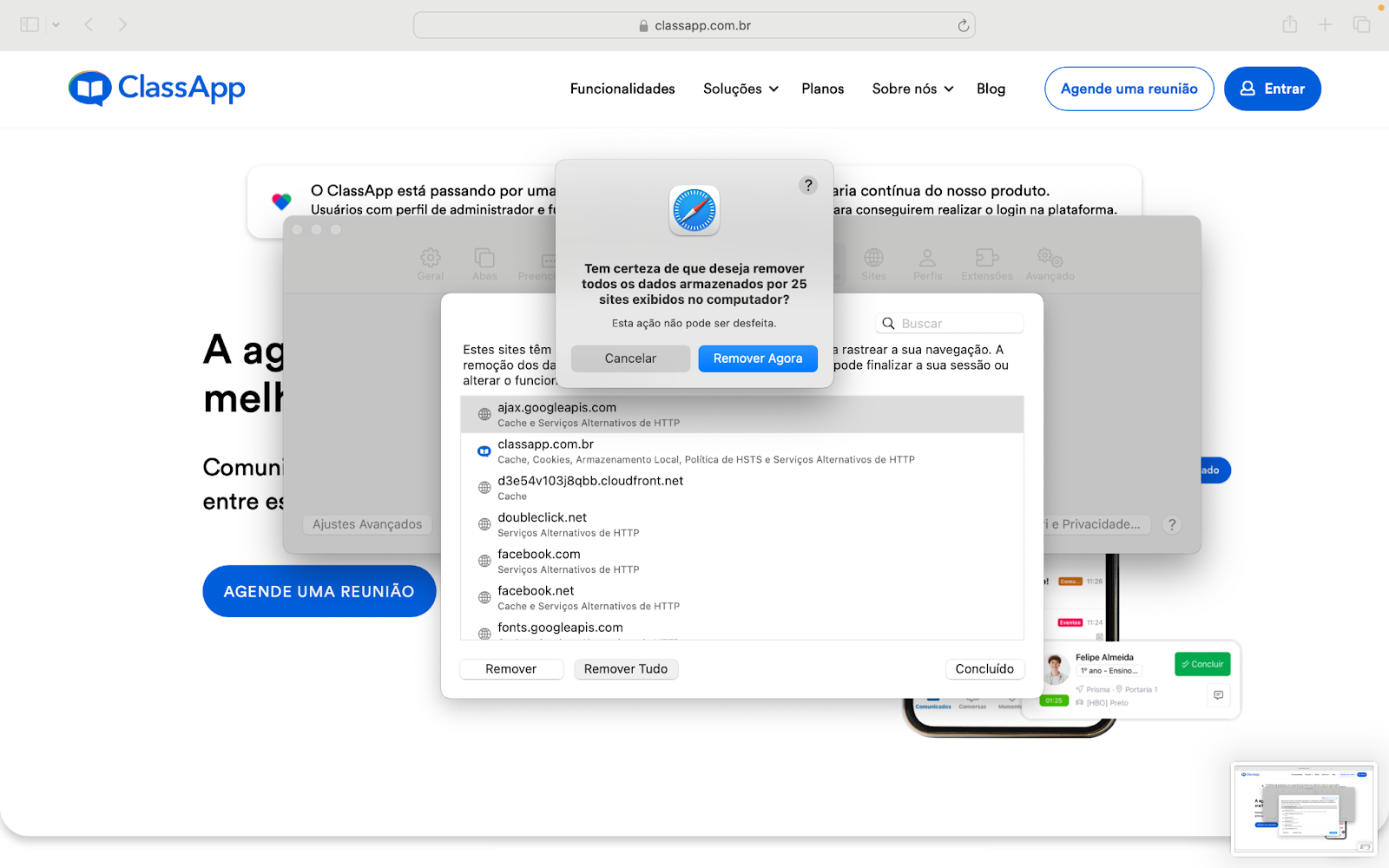
Task: Click the comment icon on Felipe Almeida card
Action: click(x=1219, y=695)
